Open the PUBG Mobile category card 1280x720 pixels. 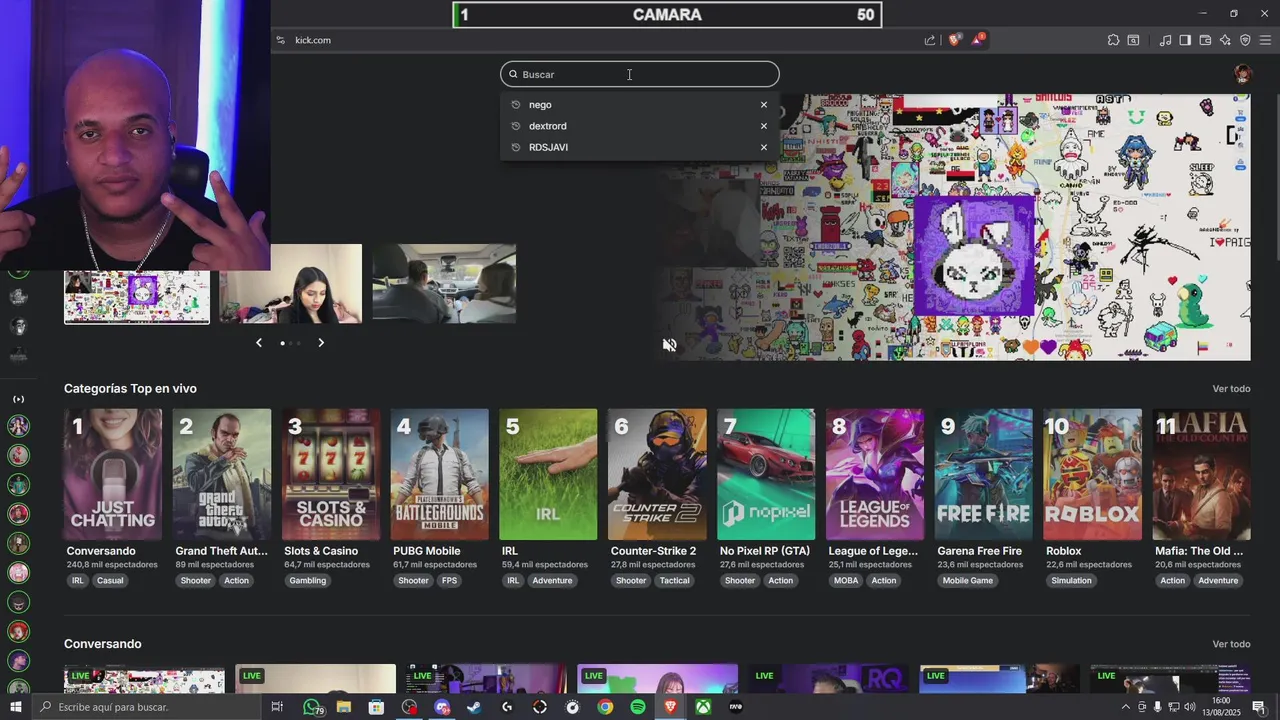click(440, 474)
